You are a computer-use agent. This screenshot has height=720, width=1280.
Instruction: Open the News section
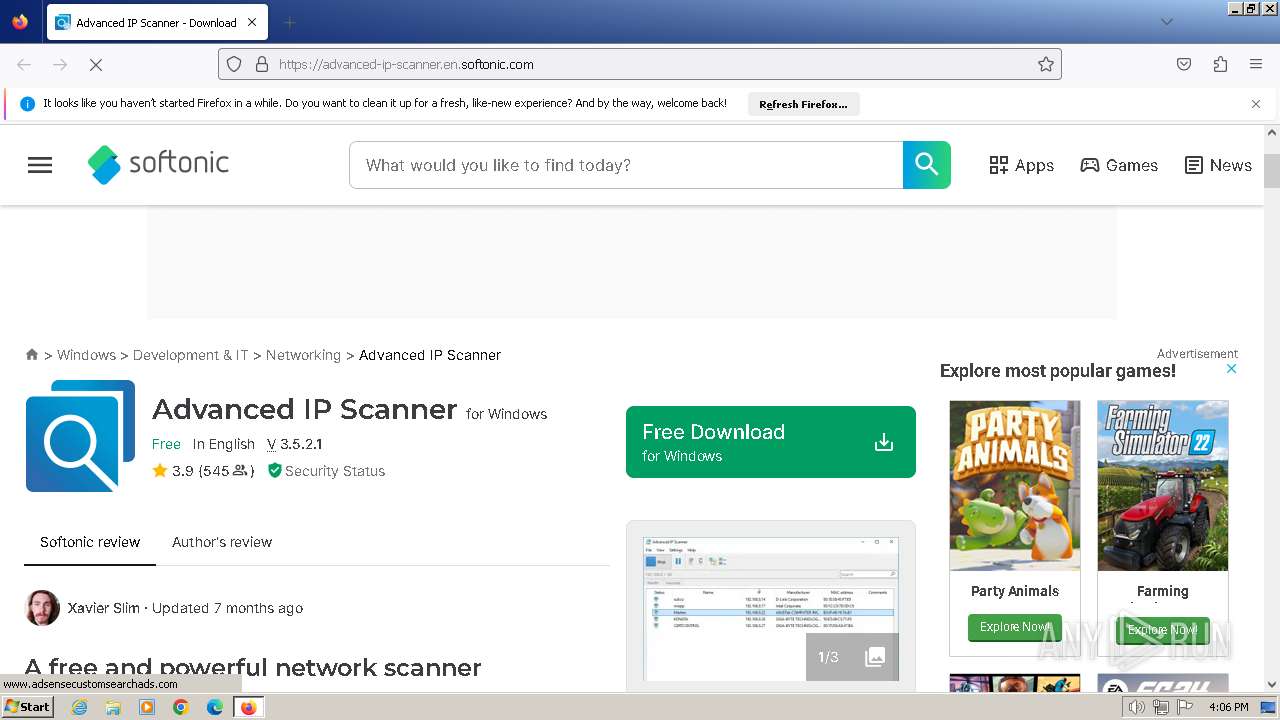point(1218,165)
